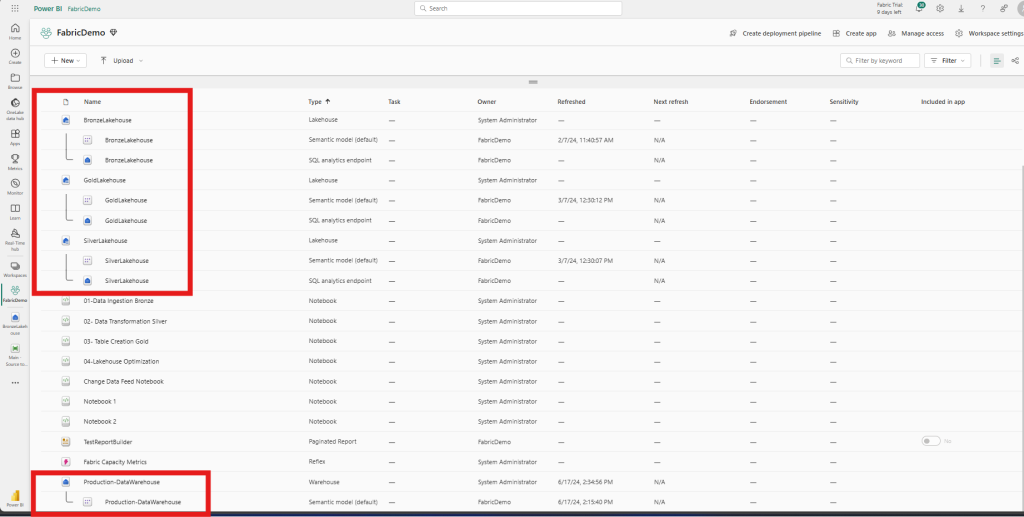This screenshot has width=1024, height=517.
Task: Open GoldLakehouse Lakehouse item
Action: 104,180
